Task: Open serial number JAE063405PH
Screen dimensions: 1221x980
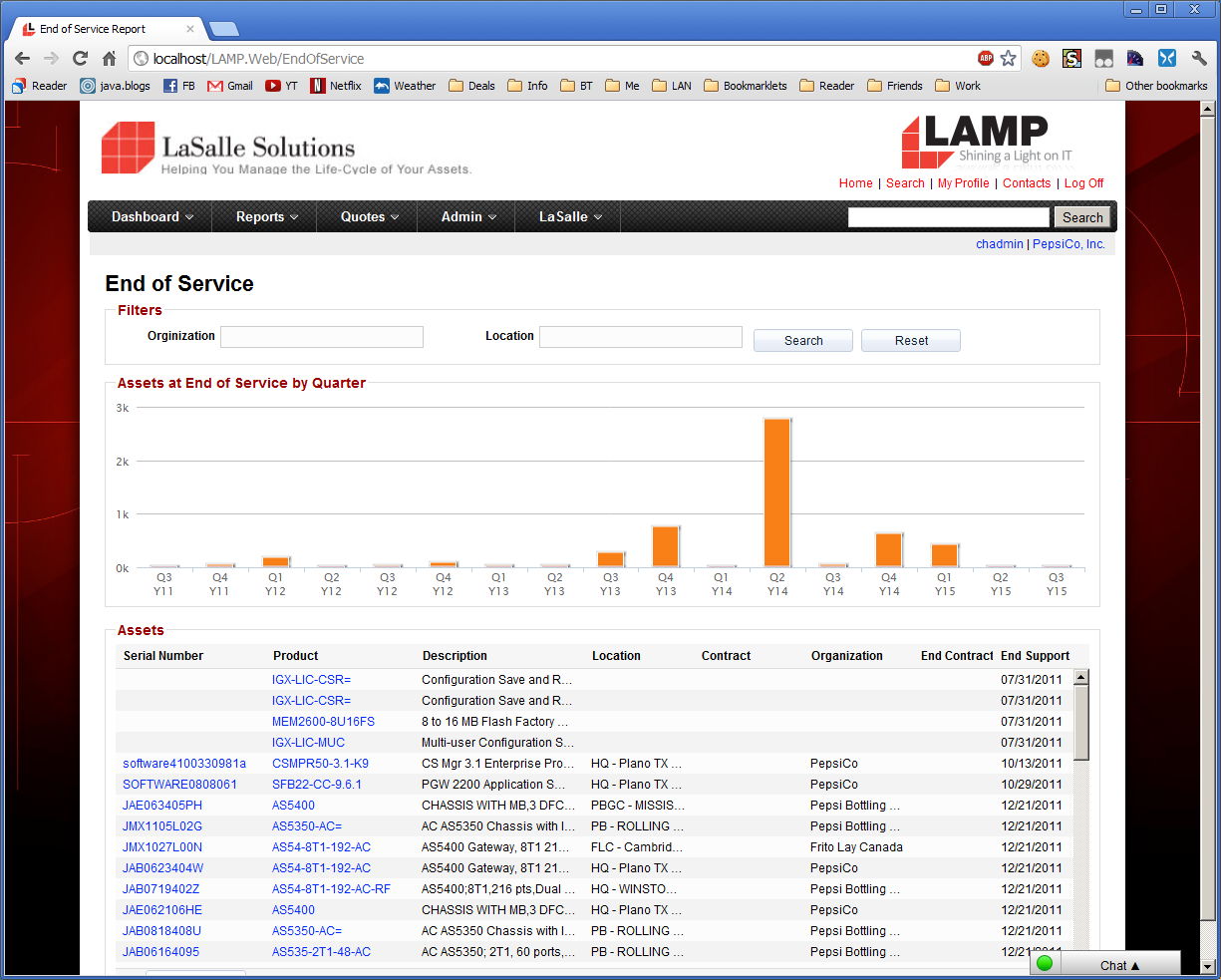Action: [162, 806]
